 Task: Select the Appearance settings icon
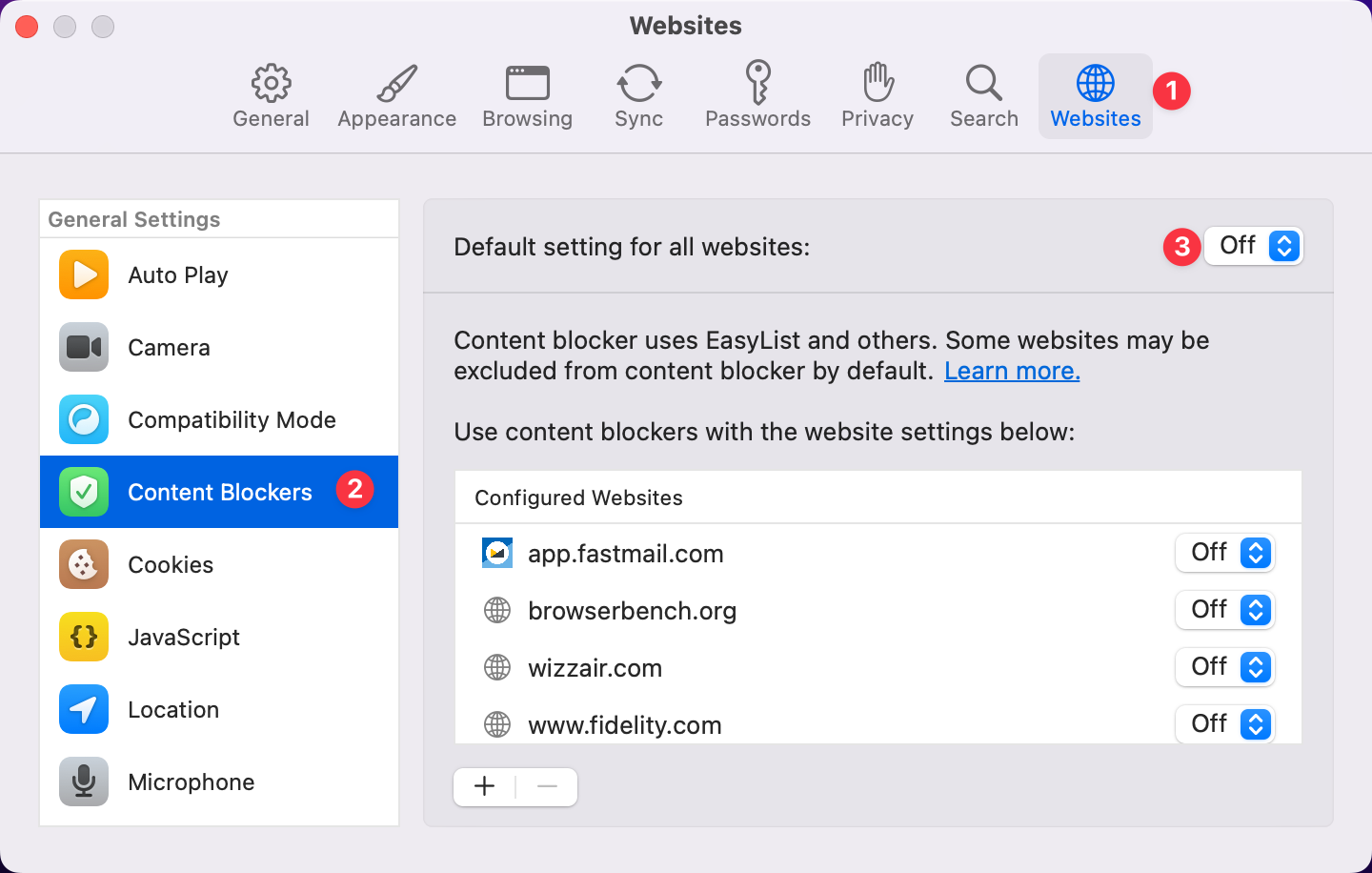[x=396, y=94]
